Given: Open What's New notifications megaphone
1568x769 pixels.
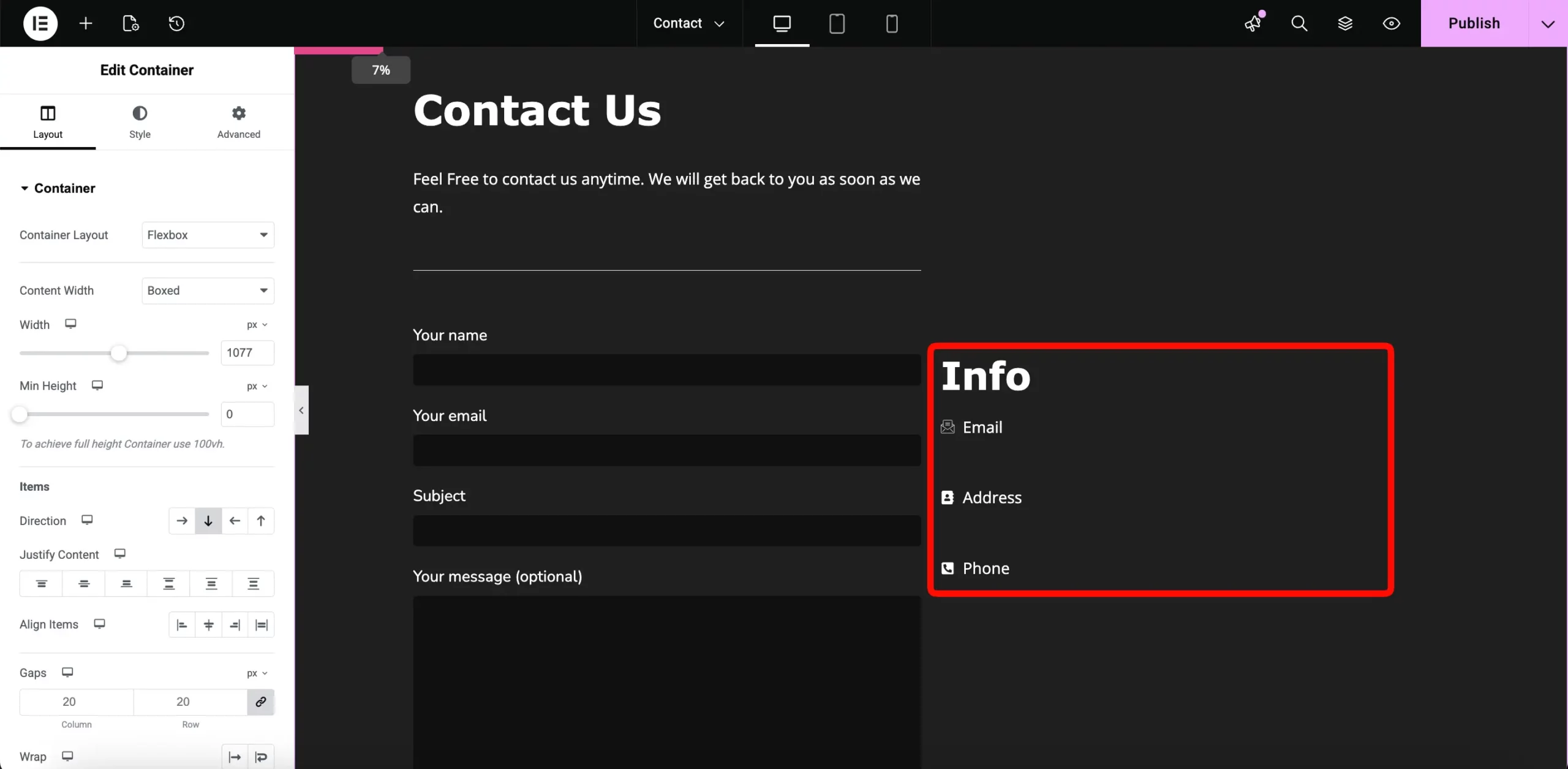Looking at the screenshot, I should (1253, 23).
